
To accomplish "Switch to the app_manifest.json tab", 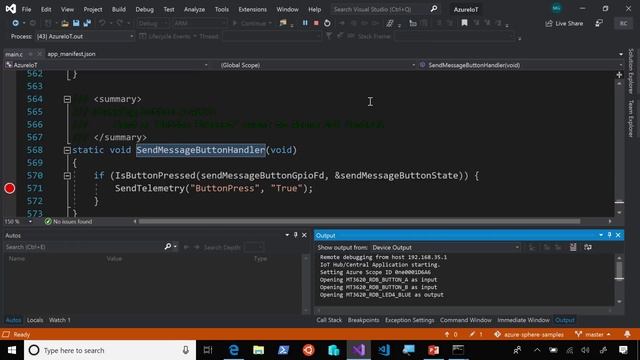I will point(71,54).
